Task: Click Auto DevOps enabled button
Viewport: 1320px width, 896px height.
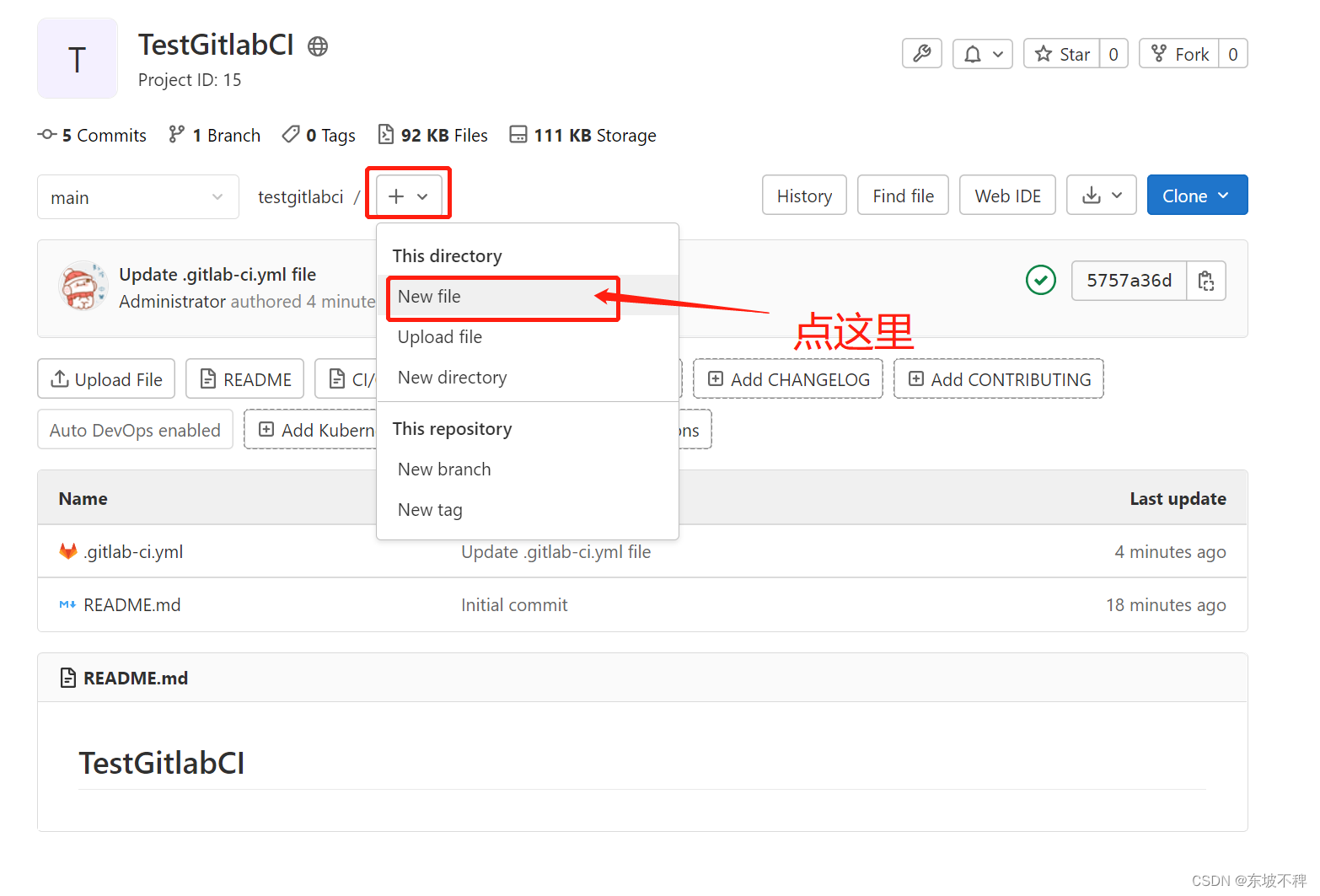Action: point(135,430)
